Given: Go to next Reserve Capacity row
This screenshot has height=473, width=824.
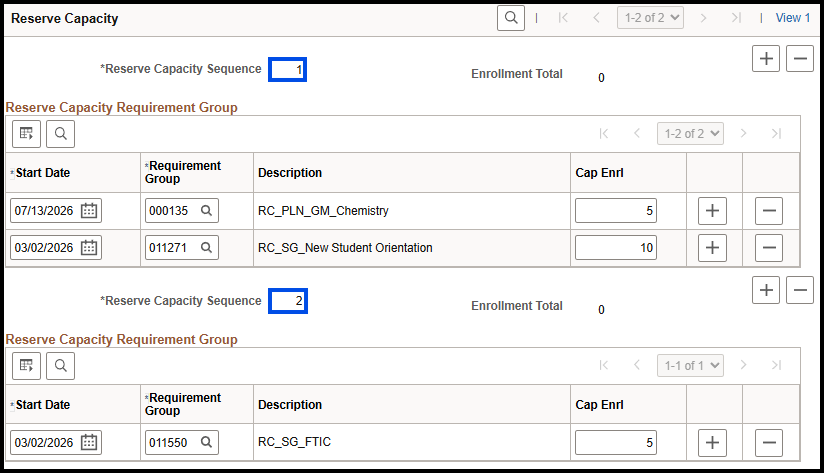Looking at the screenshot, I should coord(703,18).
